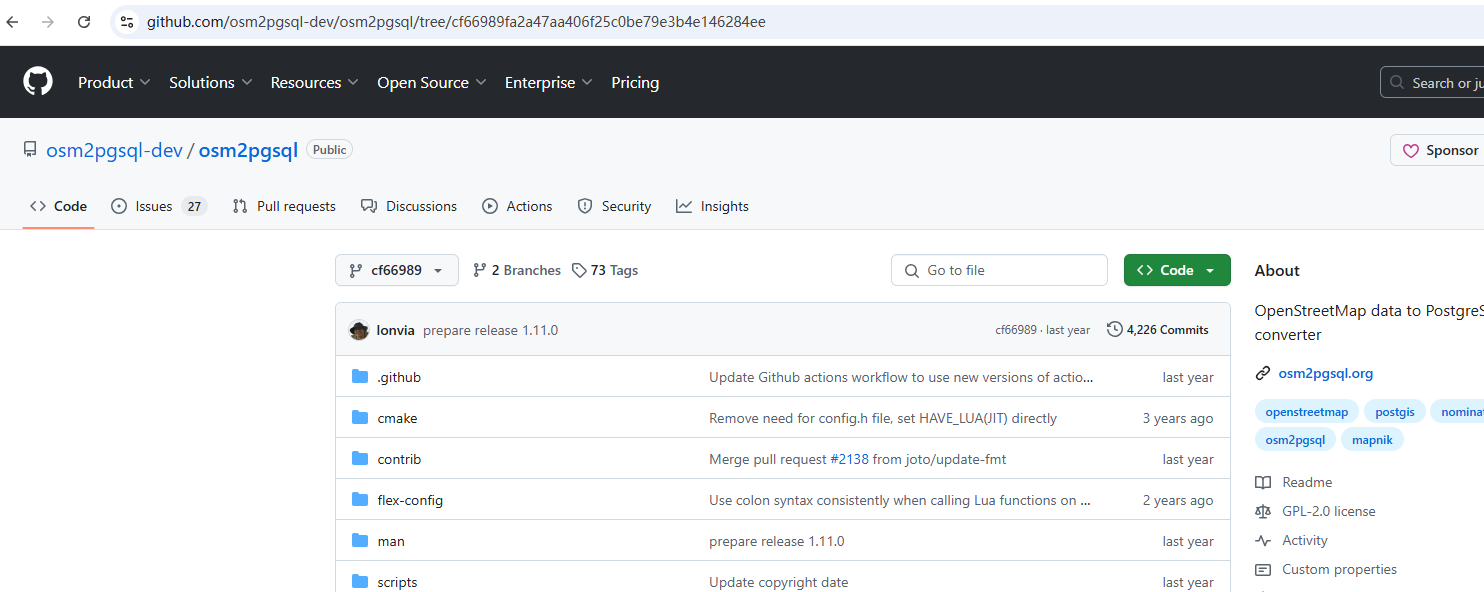
Task: Click the flex-config folder icon
Action: 360,500
